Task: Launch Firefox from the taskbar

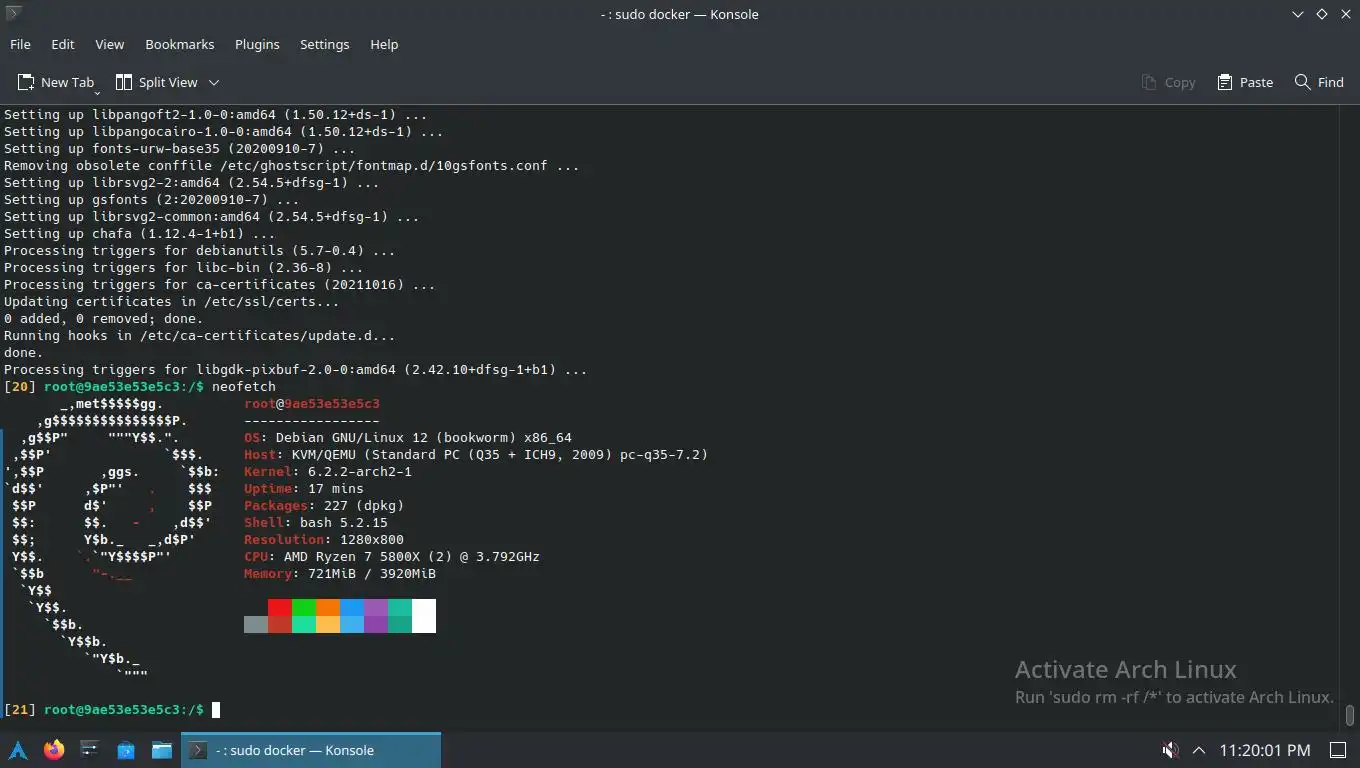Action: (54, 750)
